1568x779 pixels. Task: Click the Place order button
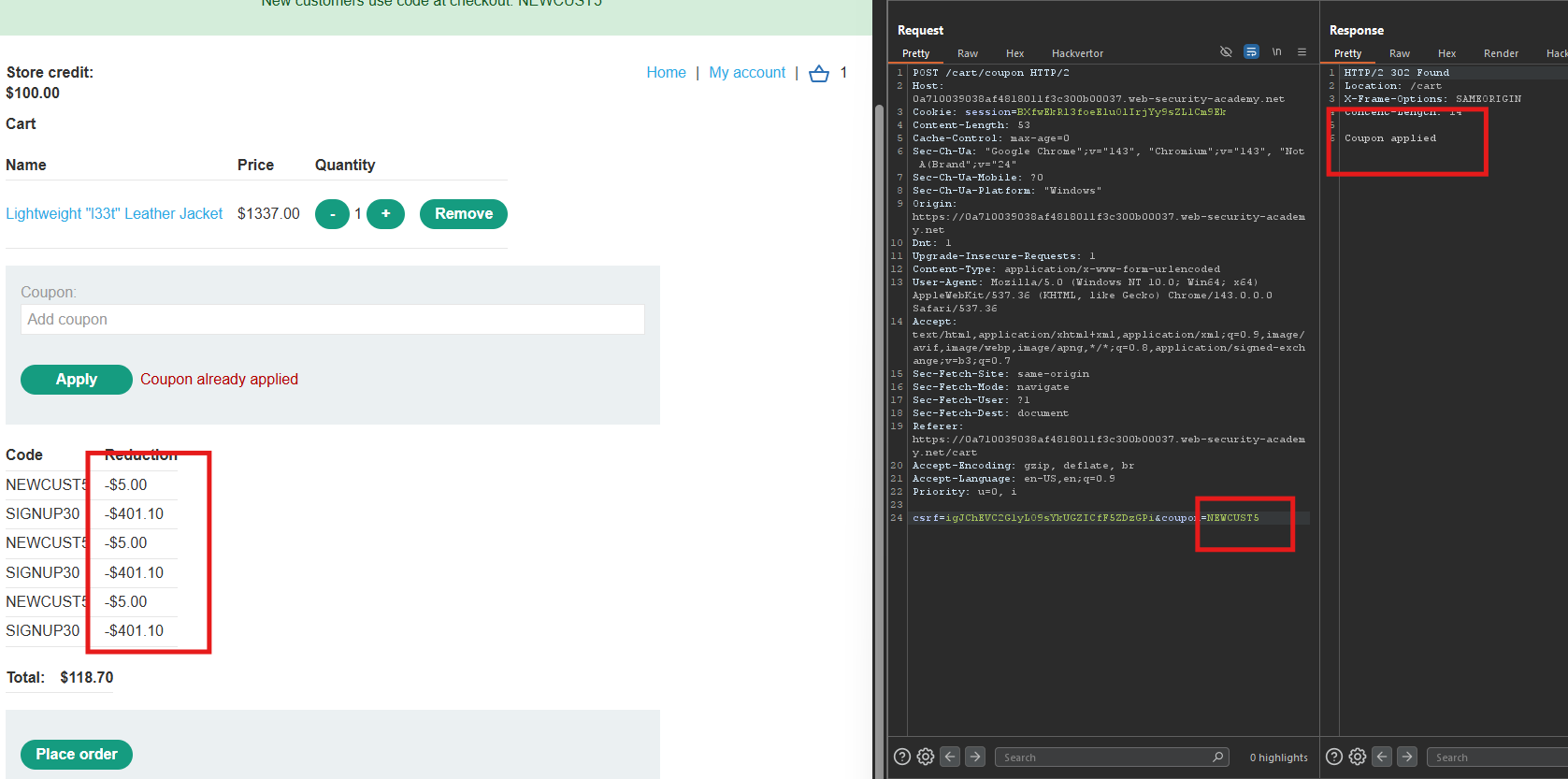pyautogui.click(x=77, y=755)
